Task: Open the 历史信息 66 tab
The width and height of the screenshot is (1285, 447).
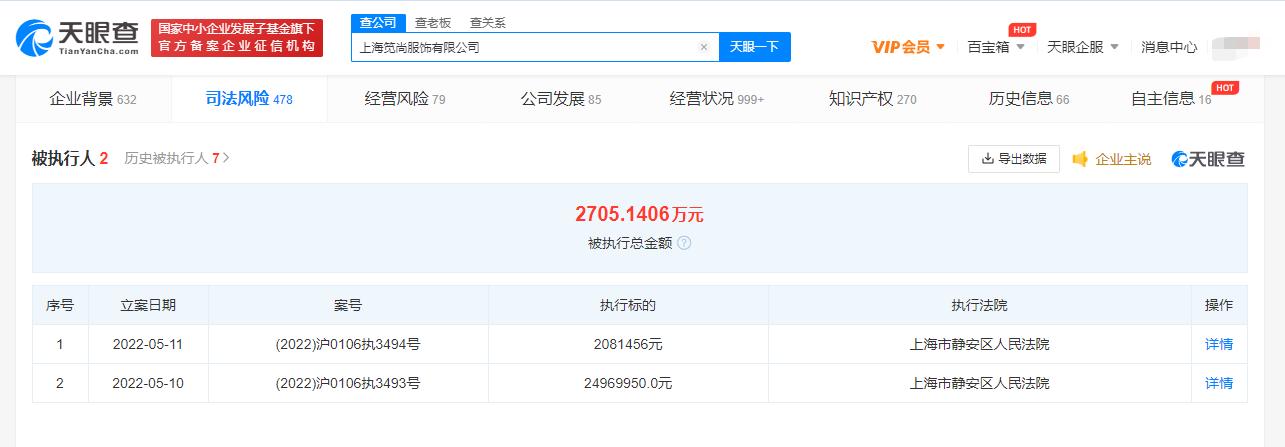Action: pos(1029,99)
